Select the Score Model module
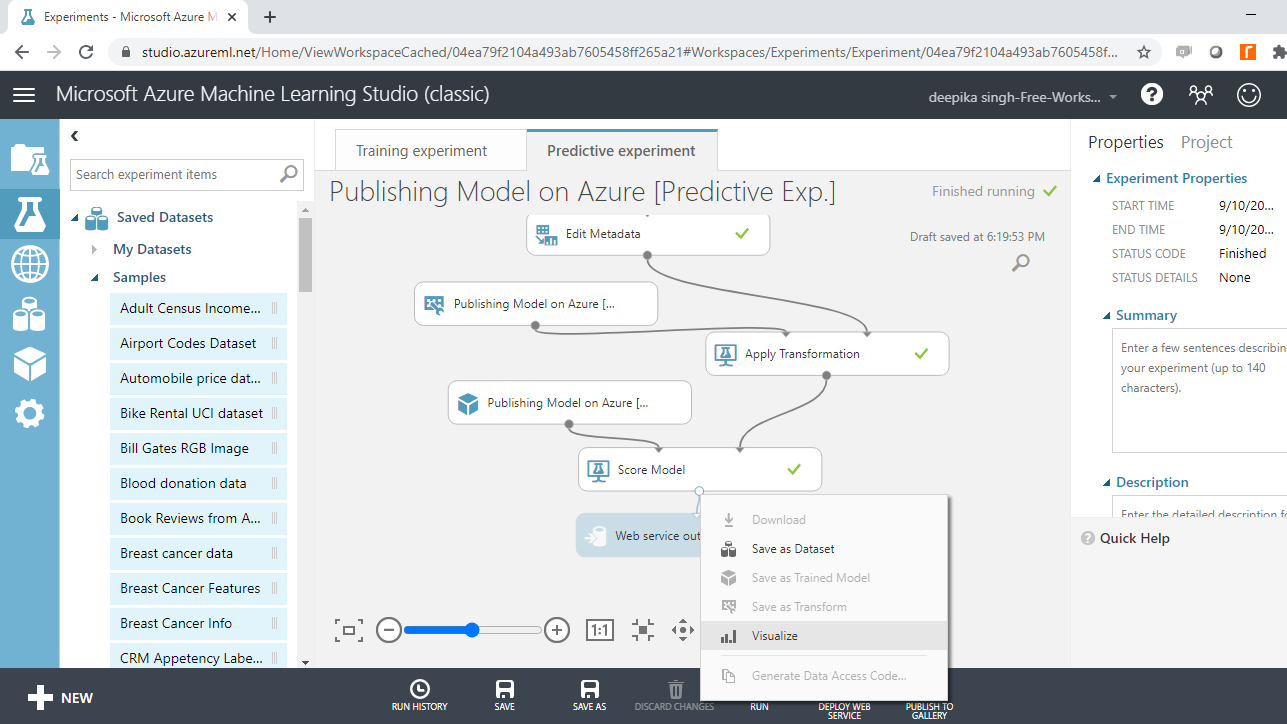Image resolution: width=1287 pixels, height=724 pixels. (x=700, y=469)
